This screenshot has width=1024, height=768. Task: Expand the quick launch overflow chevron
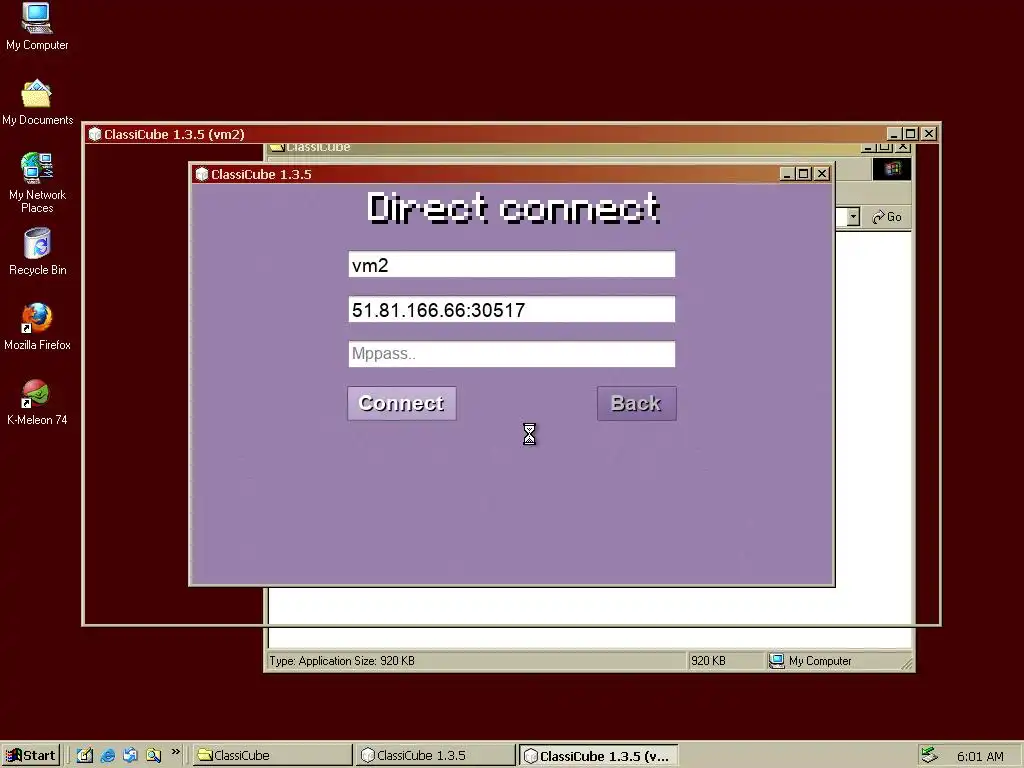click(x=175, y=752)
